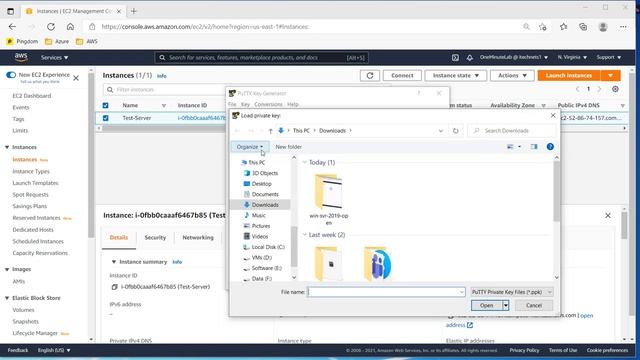
Task: Open browser settings and more menu
Action: [x=623, y=27]
